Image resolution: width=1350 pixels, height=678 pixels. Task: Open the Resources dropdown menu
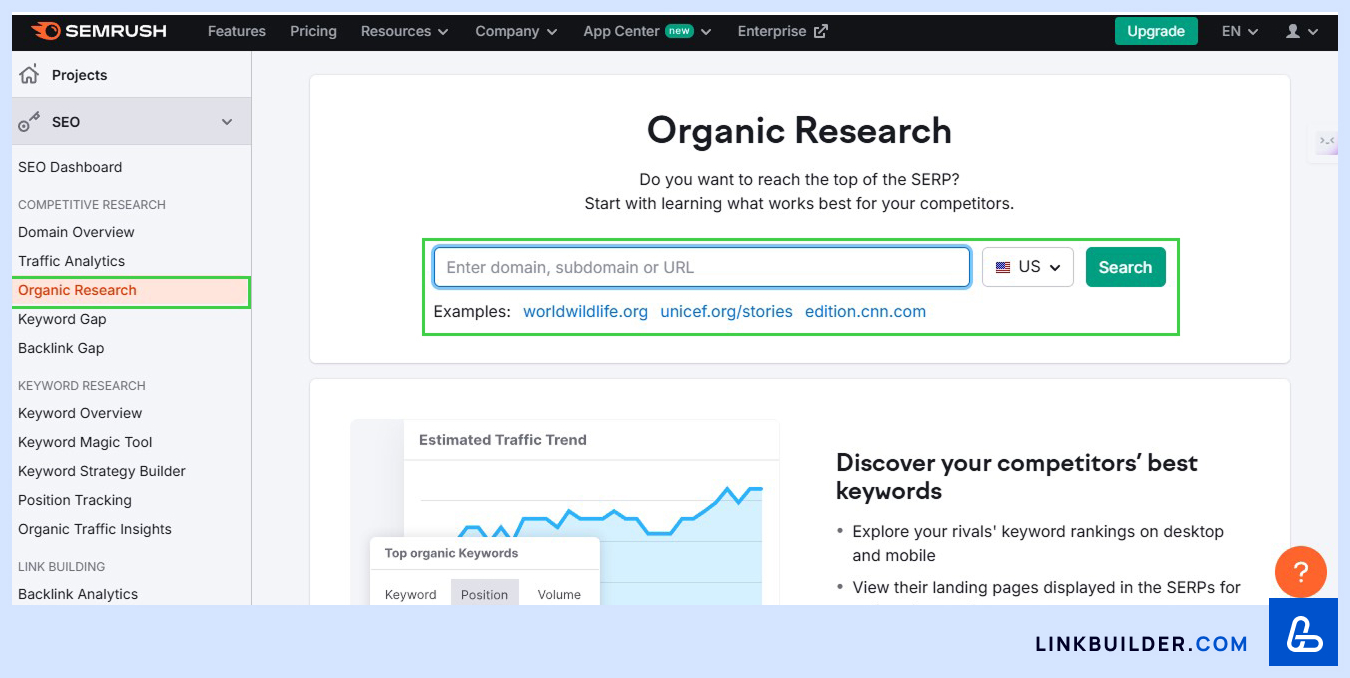coord(404,31)
